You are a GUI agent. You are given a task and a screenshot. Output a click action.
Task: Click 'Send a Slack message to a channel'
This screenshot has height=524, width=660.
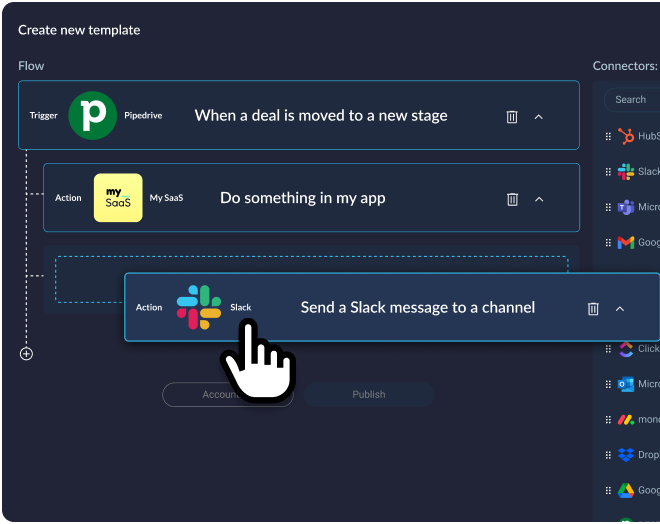point(418,308)
